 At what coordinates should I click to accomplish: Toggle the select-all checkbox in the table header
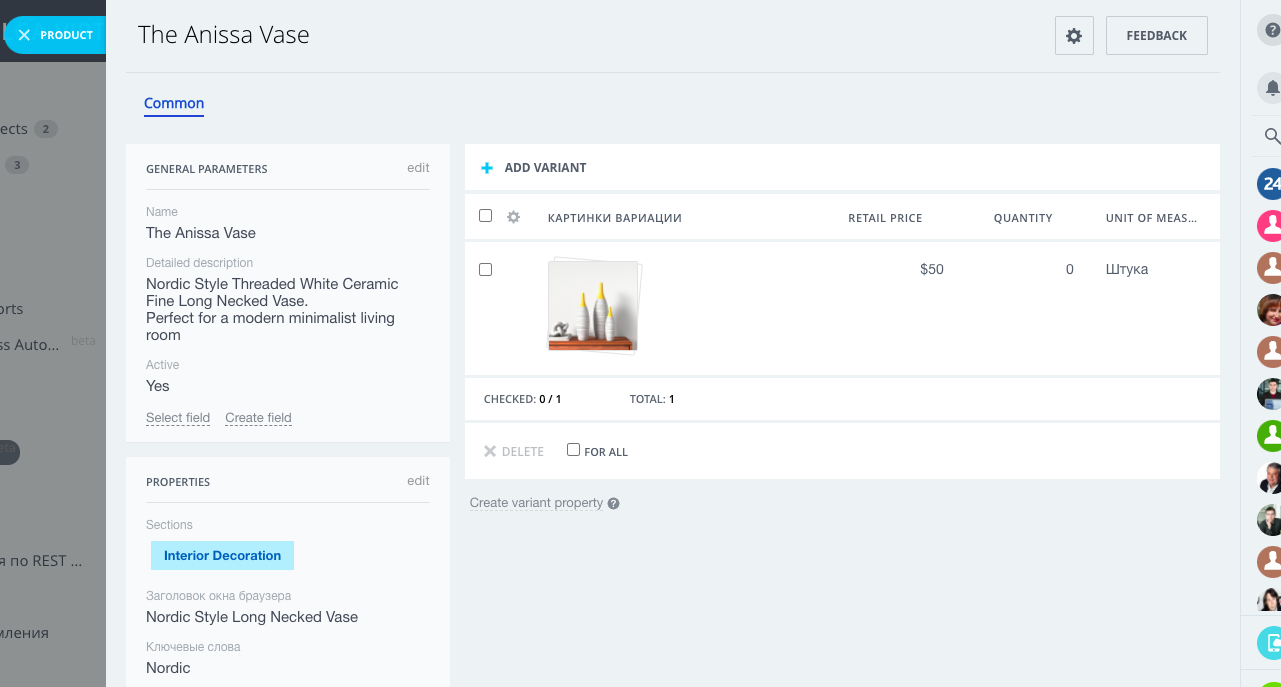click(x=486, y=216)
